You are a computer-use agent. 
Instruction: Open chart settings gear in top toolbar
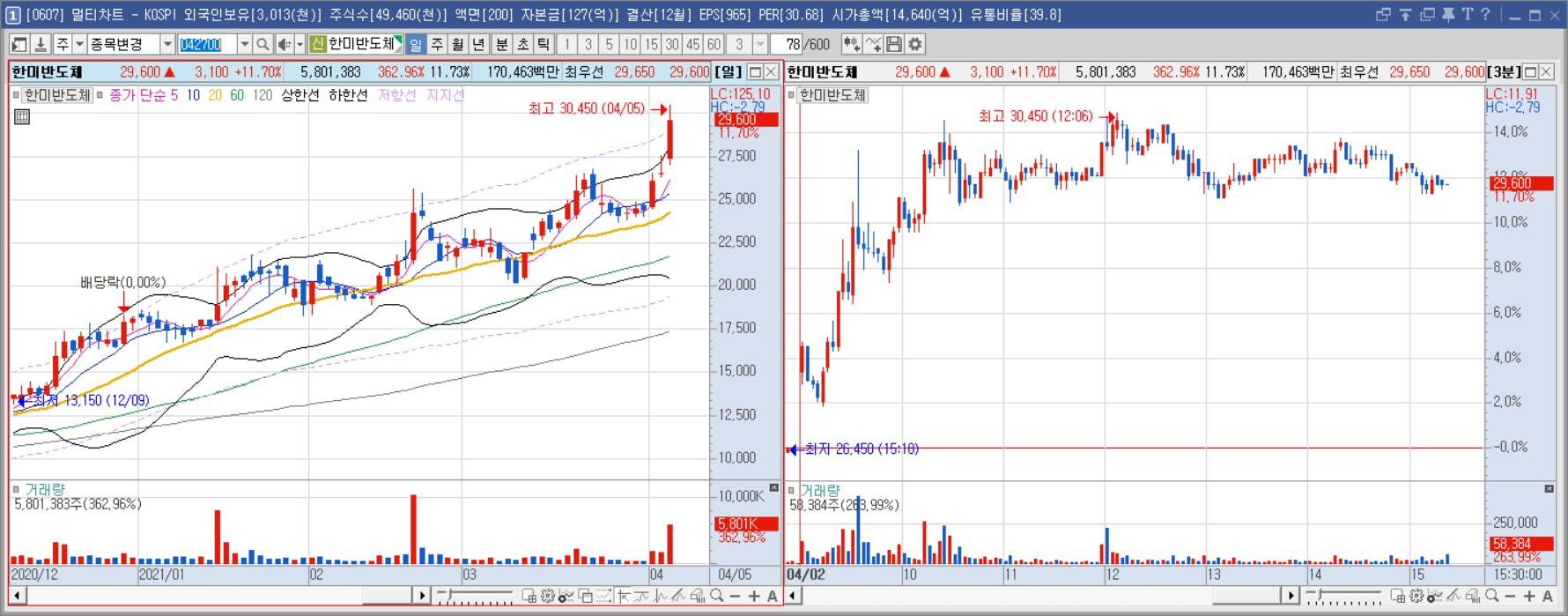point(915,44)
